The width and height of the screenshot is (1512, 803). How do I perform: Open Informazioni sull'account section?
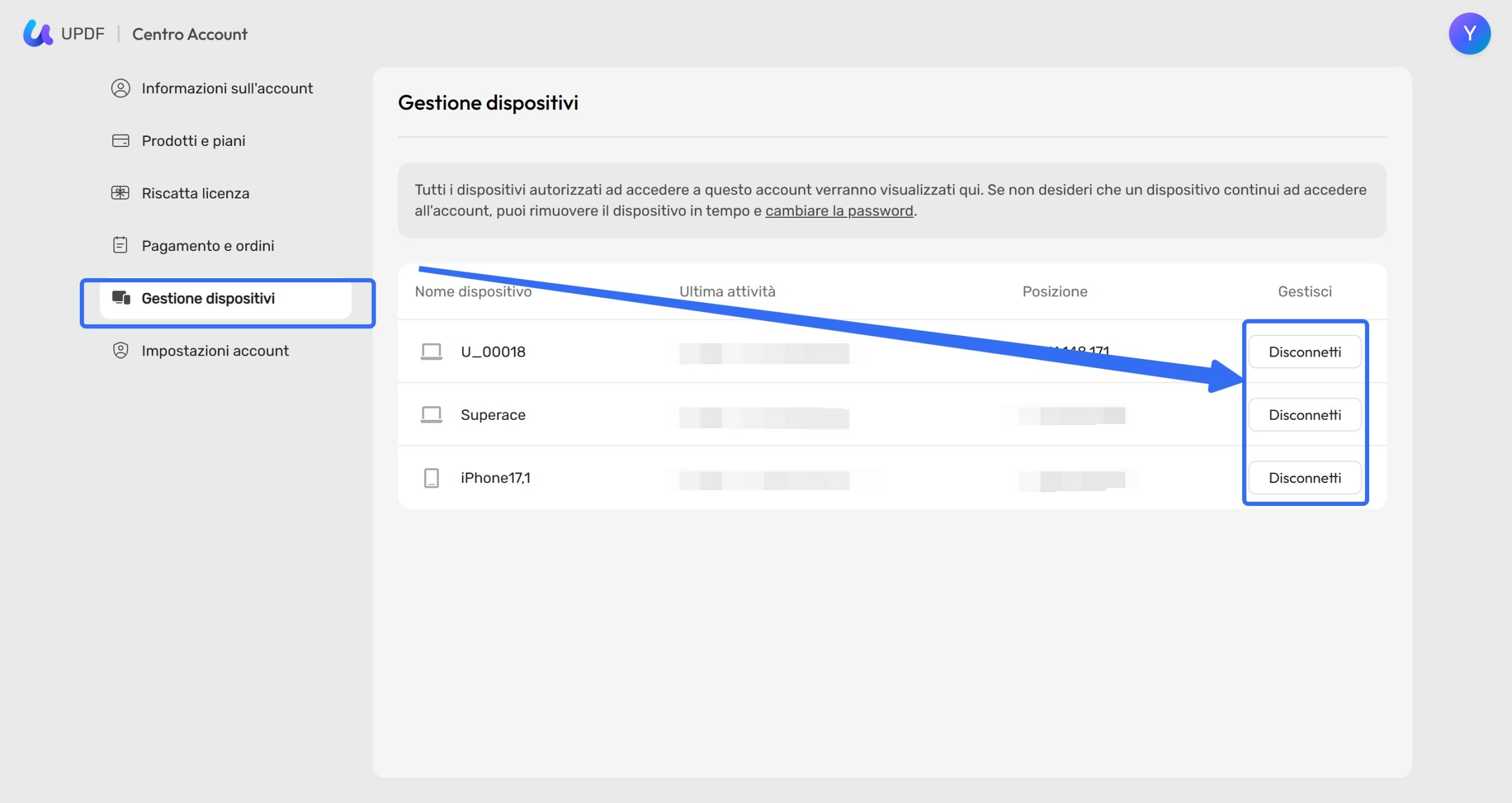point(227,88)
